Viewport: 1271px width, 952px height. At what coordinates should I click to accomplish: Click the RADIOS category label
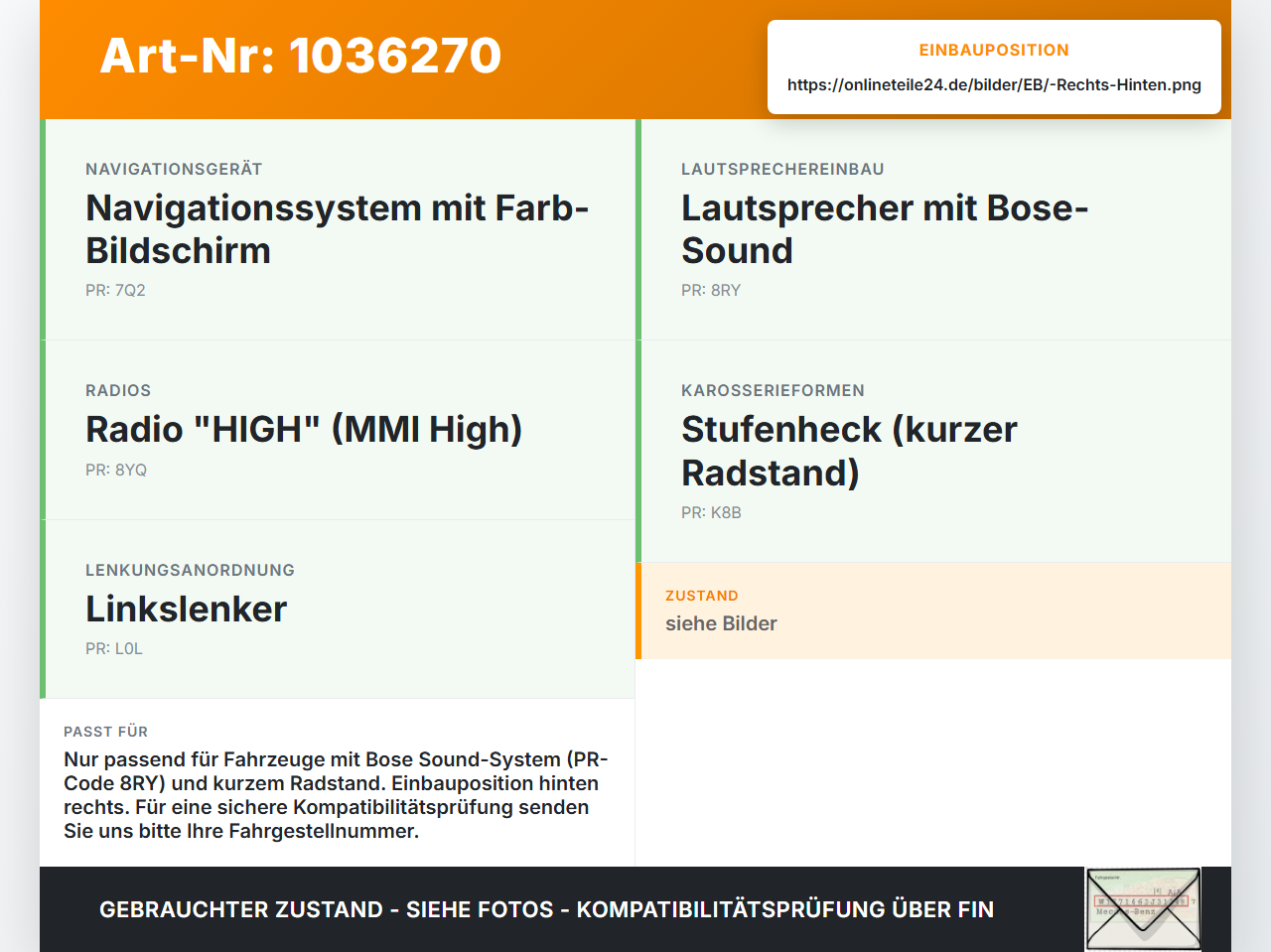tap(118, 390)
